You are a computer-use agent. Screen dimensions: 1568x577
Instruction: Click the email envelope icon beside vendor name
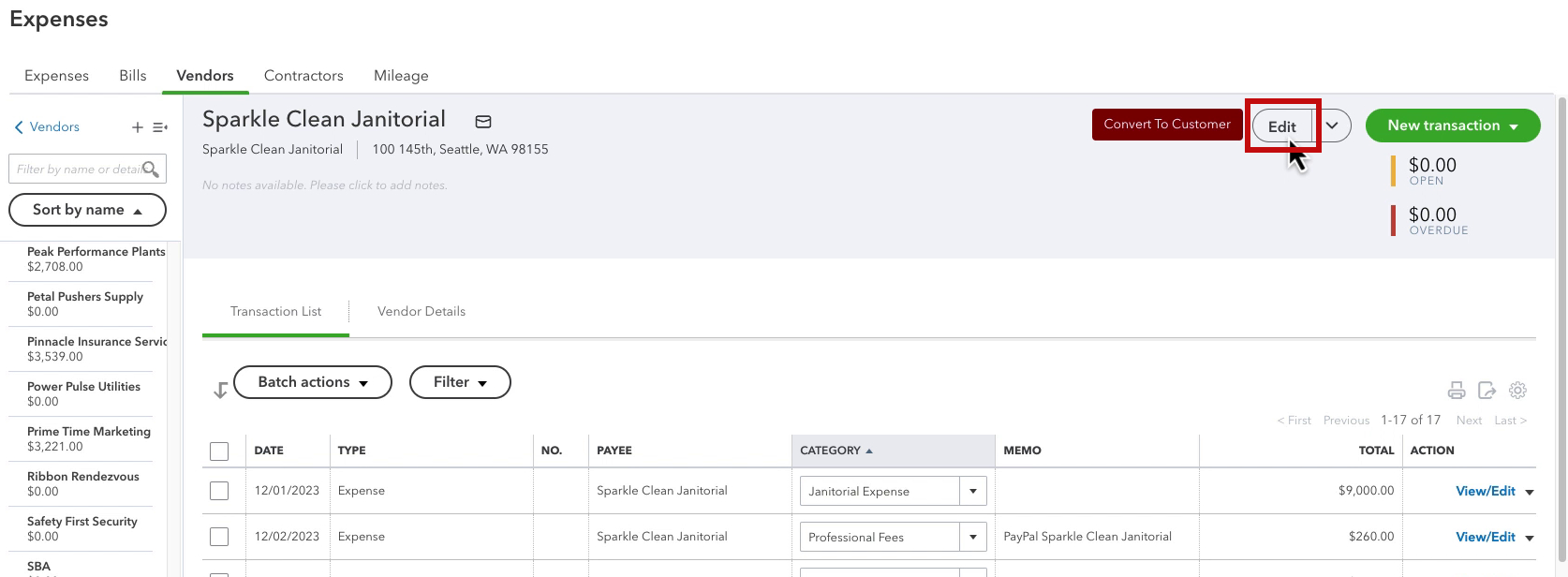click(x=483, y=122)
